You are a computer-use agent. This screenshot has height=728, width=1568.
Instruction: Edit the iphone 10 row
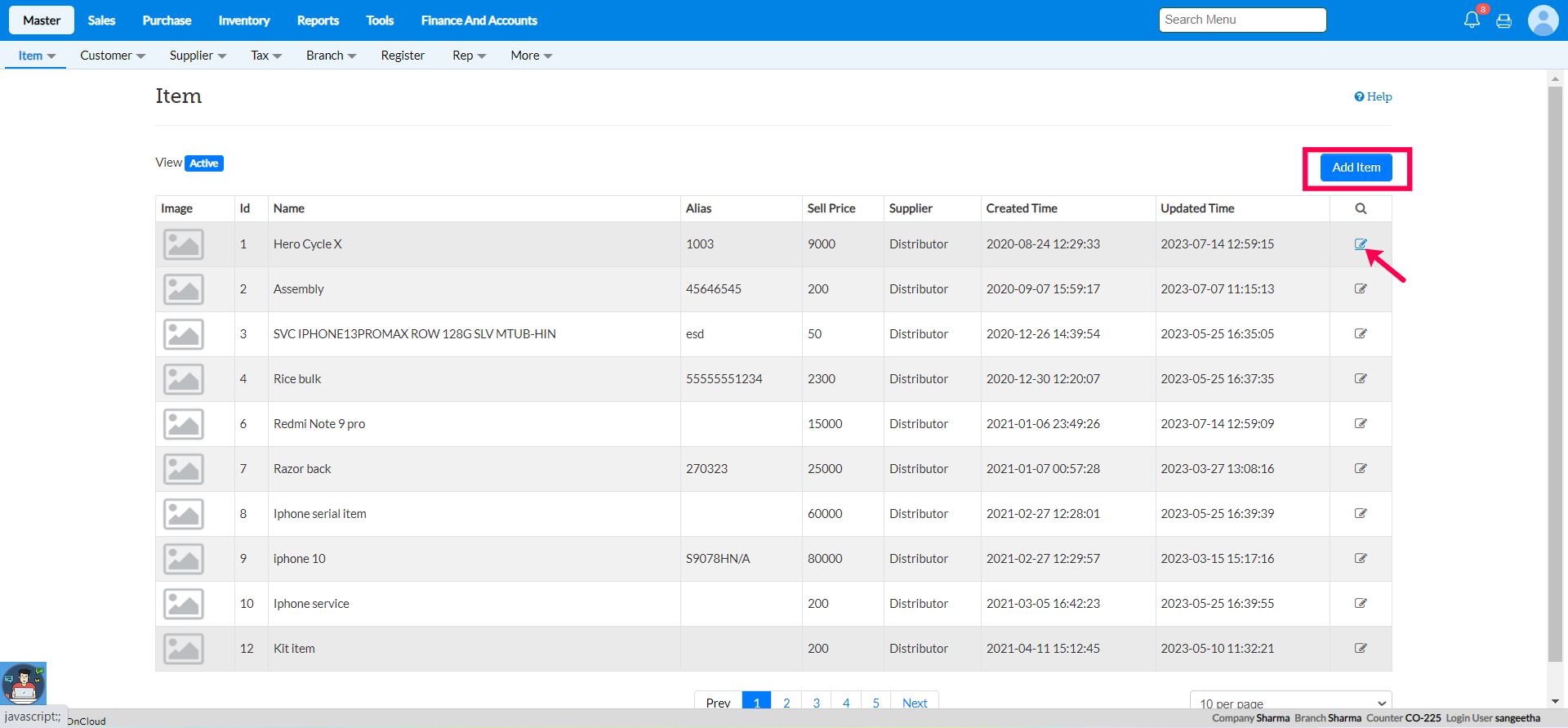click(1361, 559)
